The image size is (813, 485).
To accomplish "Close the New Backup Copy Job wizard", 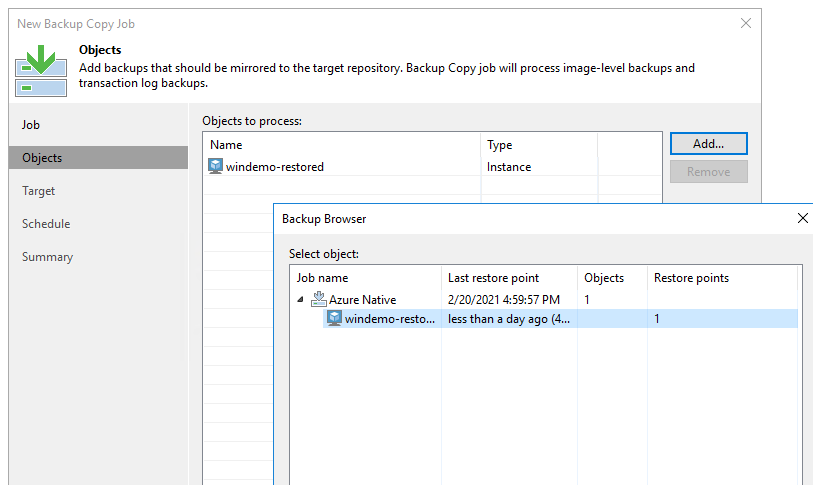I will click(745, 23).
